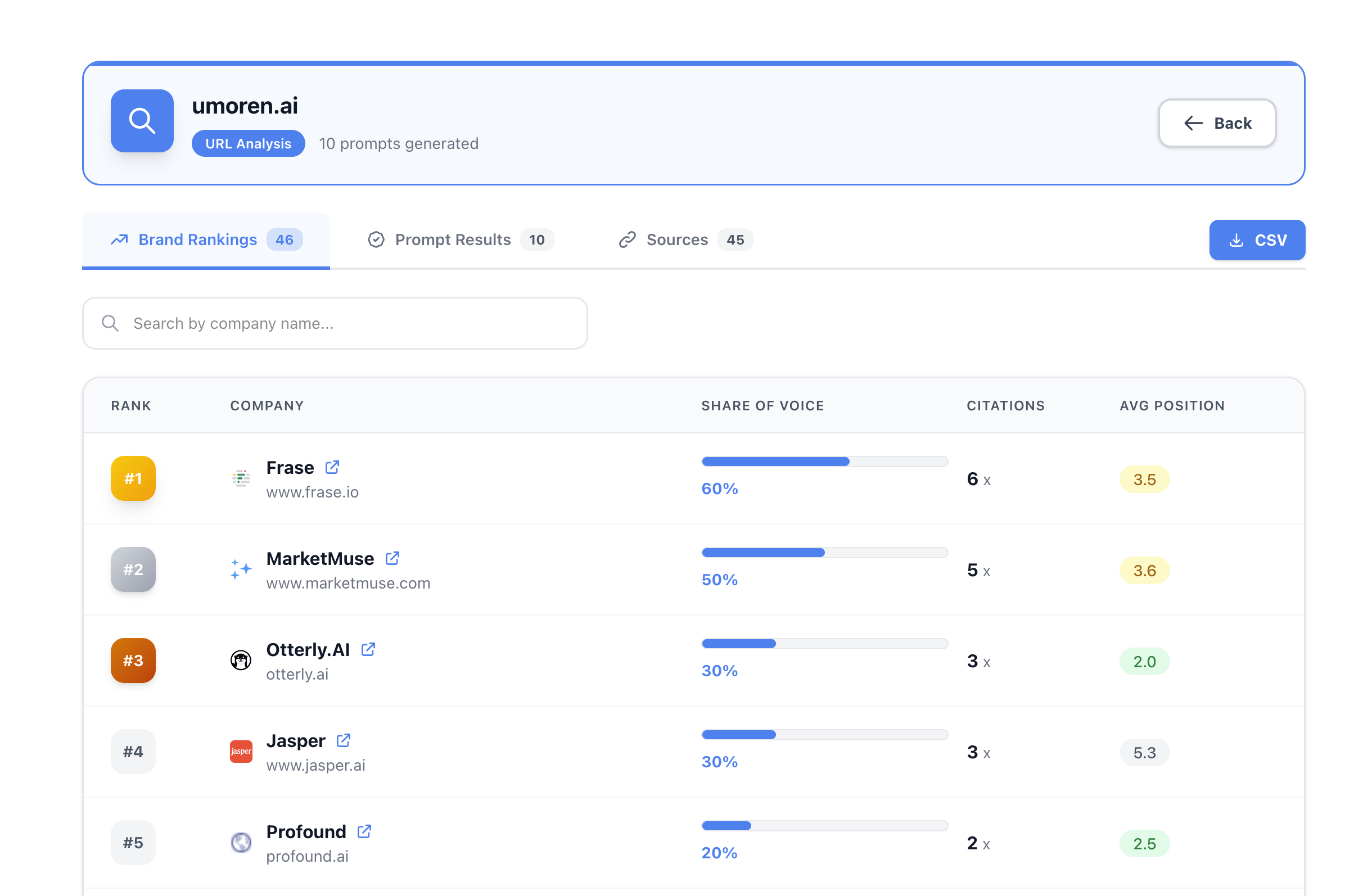1372x896 pixels.
Task: Open the Otterly.AI external link icon
Action: click(368, 649)
